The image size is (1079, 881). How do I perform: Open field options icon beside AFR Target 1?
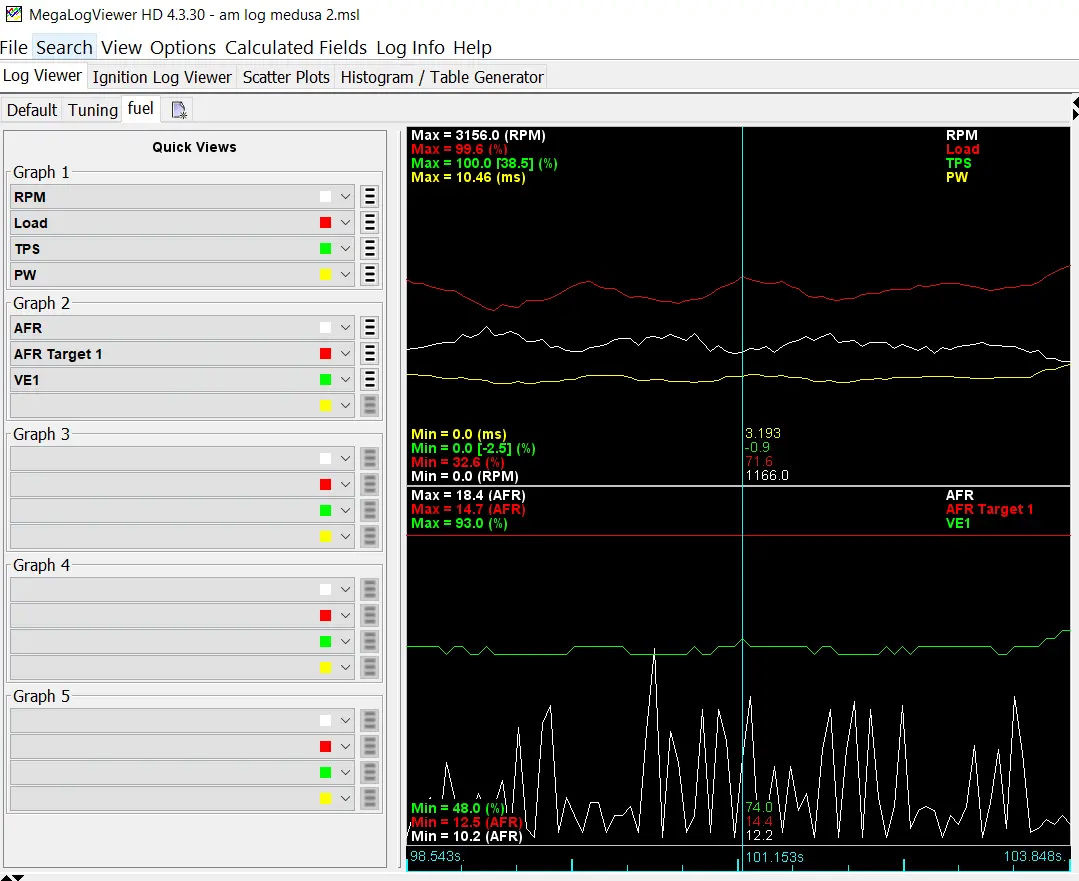click(x=370, y=354)
